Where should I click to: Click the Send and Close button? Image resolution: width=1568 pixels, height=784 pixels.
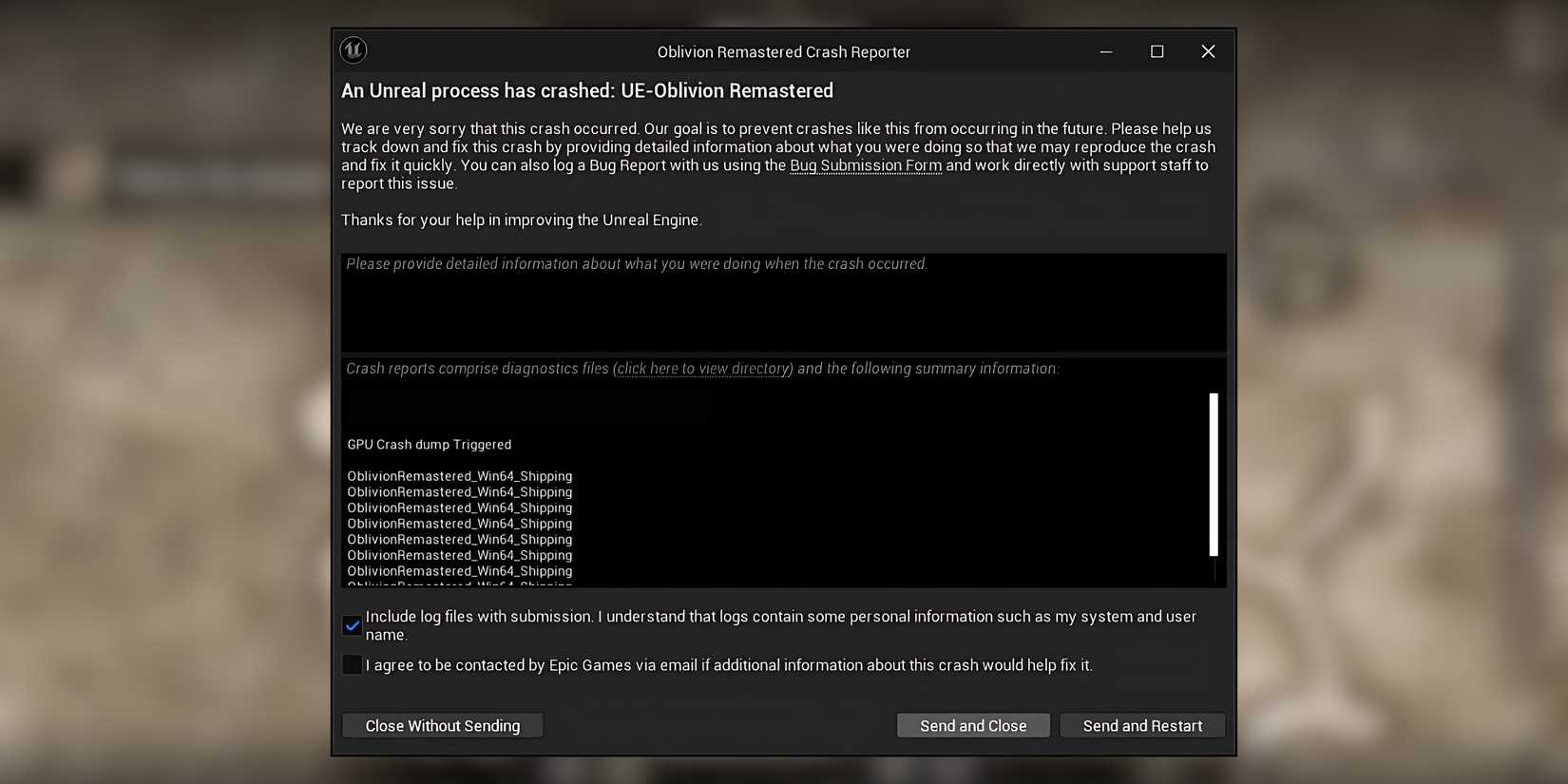click(972, 725)
